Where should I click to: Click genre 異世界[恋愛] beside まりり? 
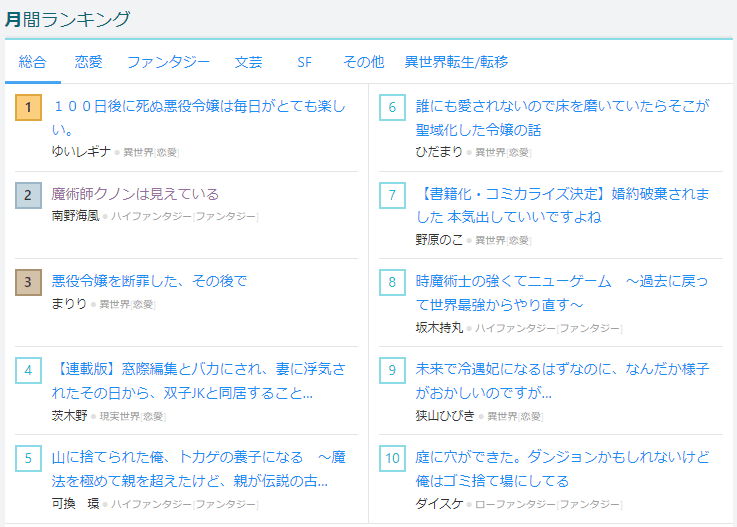coord(127,305)
